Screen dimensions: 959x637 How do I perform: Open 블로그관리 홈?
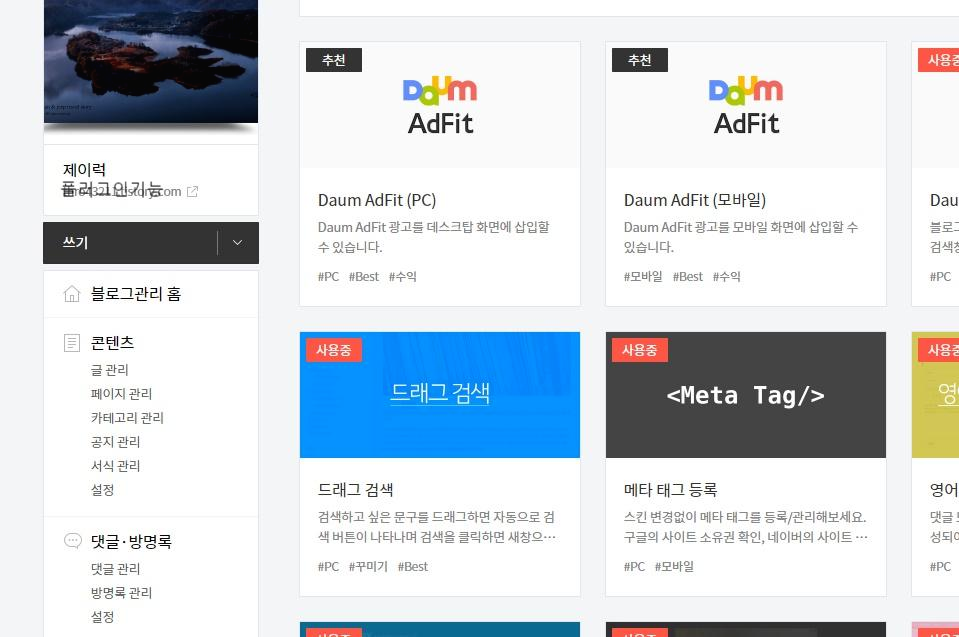pos(136,294)
